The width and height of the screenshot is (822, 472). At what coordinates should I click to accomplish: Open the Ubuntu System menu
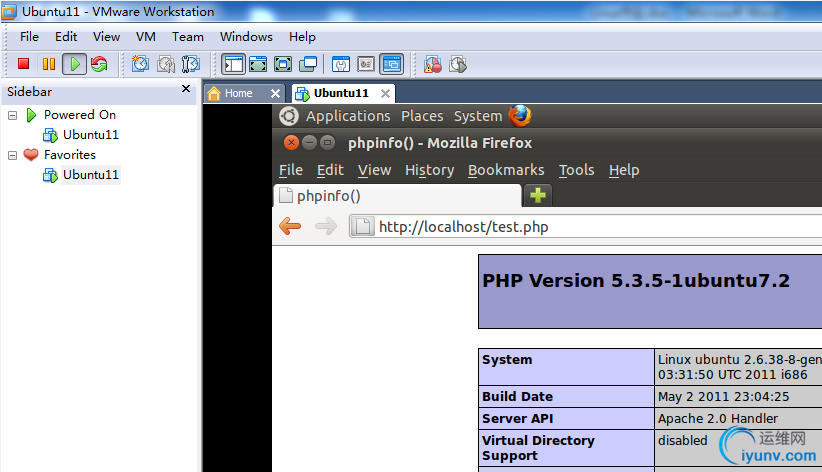pos(478,116)
